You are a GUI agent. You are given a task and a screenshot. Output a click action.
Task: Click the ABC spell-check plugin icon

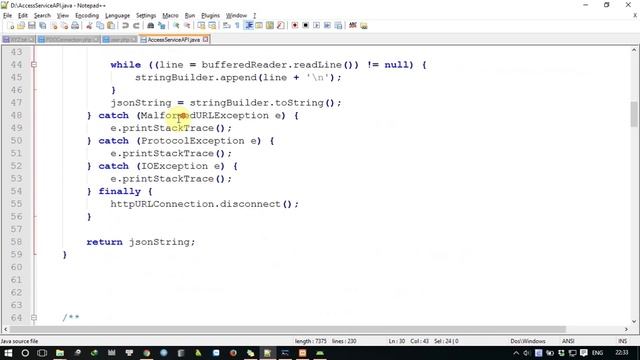(353, 26)
